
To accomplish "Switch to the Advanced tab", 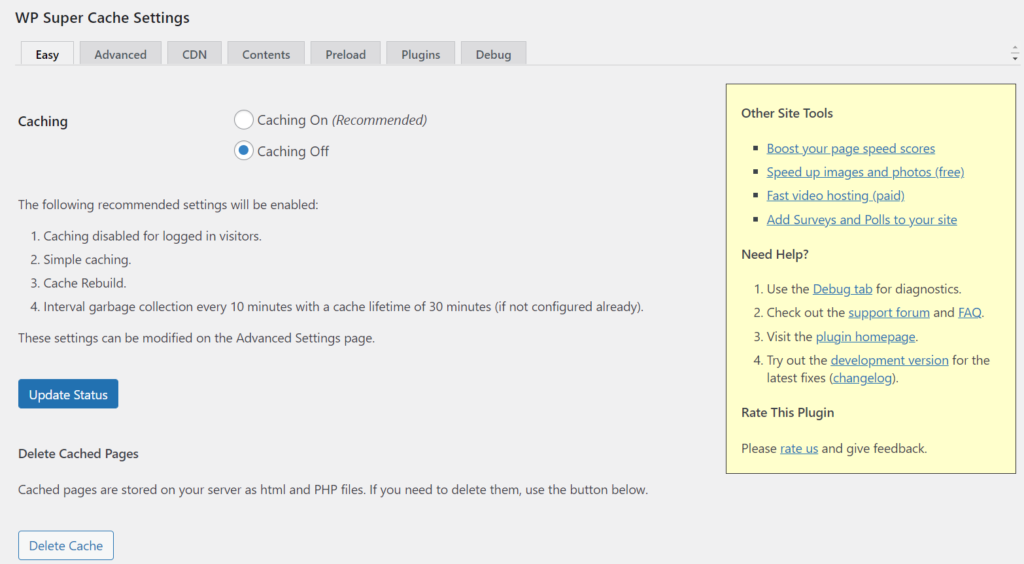I will (x=120, y=54).
